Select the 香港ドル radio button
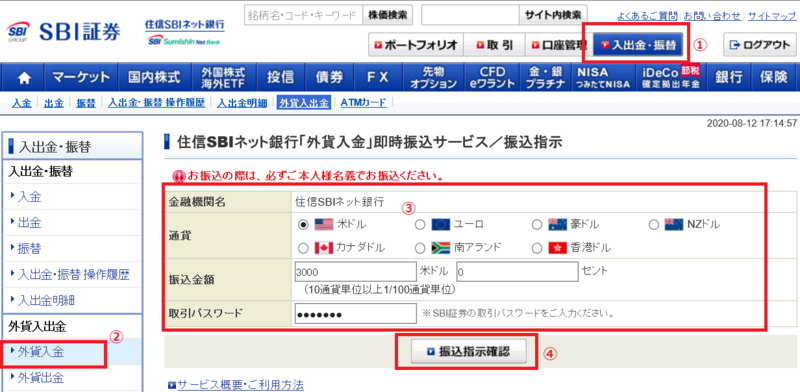 [x=537, y=249]
